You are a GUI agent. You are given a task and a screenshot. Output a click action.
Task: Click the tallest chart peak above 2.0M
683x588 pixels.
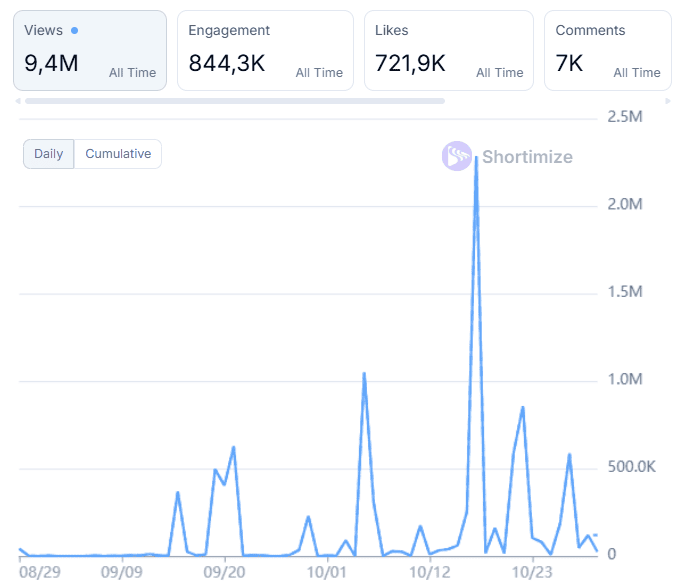[476, 159]
